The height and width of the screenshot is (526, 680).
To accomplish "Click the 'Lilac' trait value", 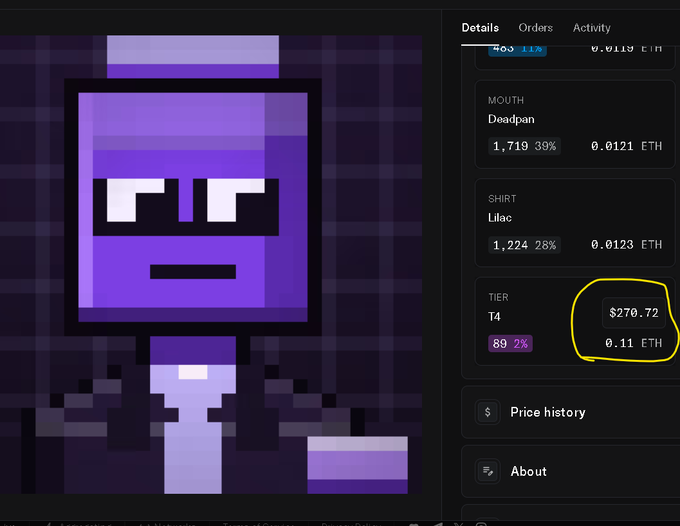I will coord(500,218).
